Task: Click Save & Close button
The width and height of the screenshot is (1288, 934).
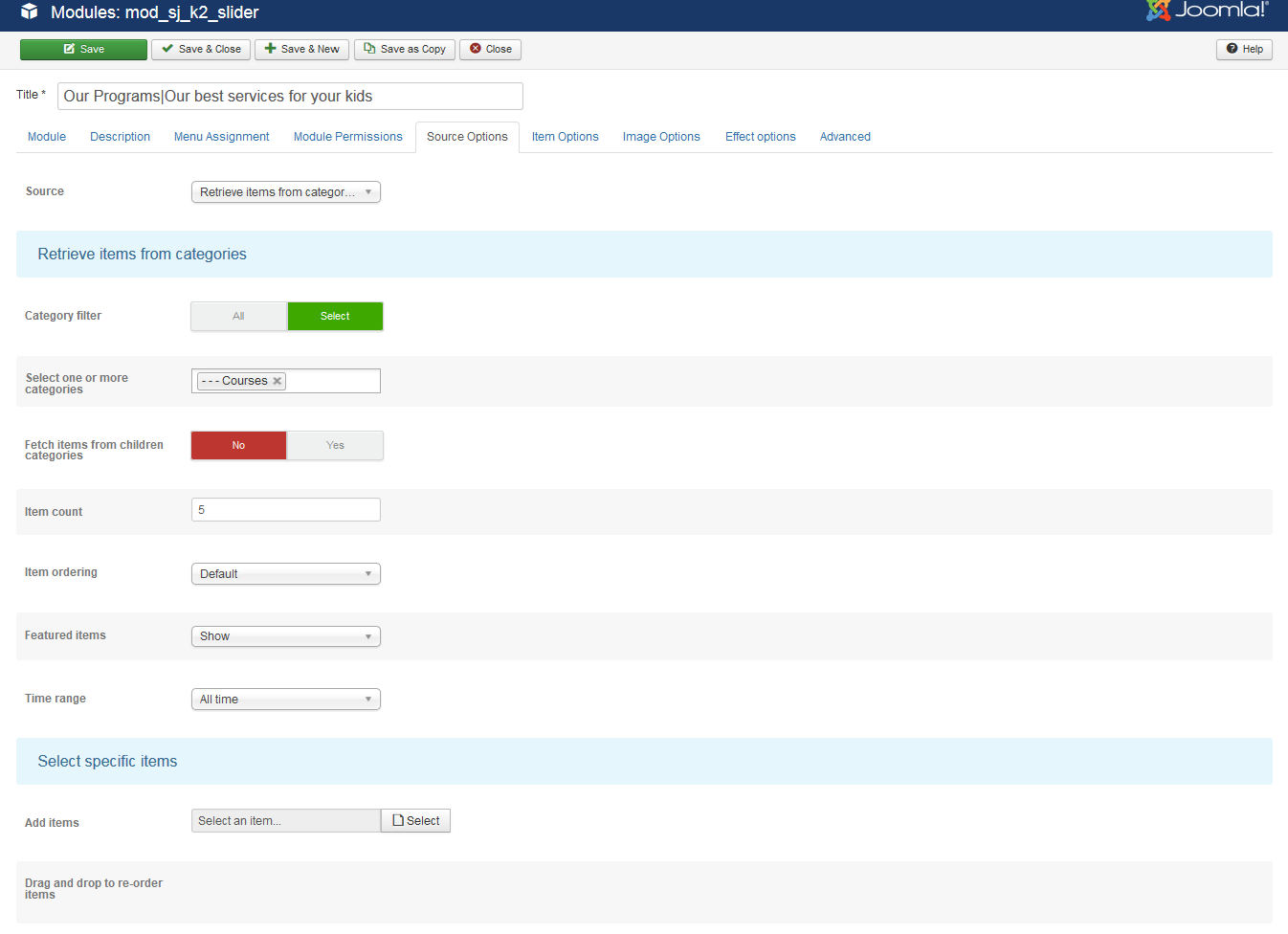Action: 201,49
